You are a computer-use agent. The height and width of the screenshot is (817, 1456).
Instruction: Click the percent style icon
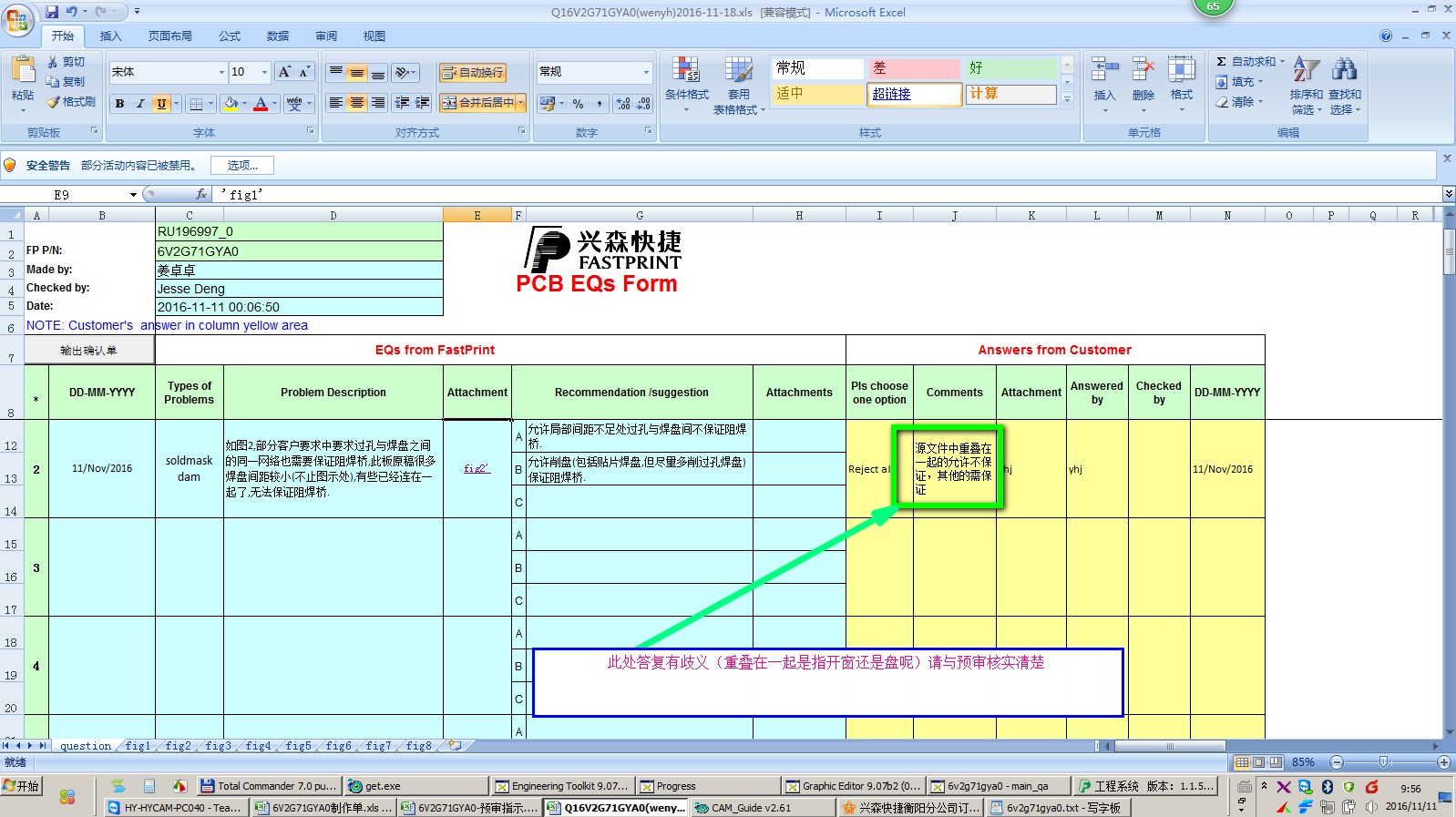579,104
